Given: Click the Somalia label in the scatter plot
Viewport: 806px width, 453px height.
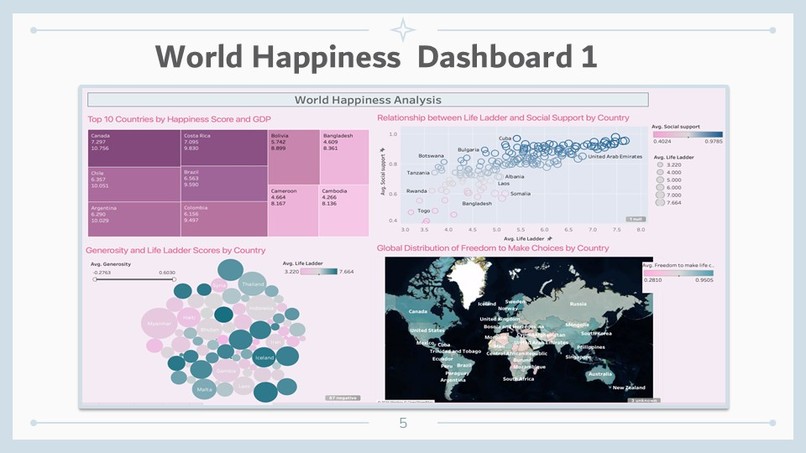Looking at the screenshot, I should click(520, 194).
